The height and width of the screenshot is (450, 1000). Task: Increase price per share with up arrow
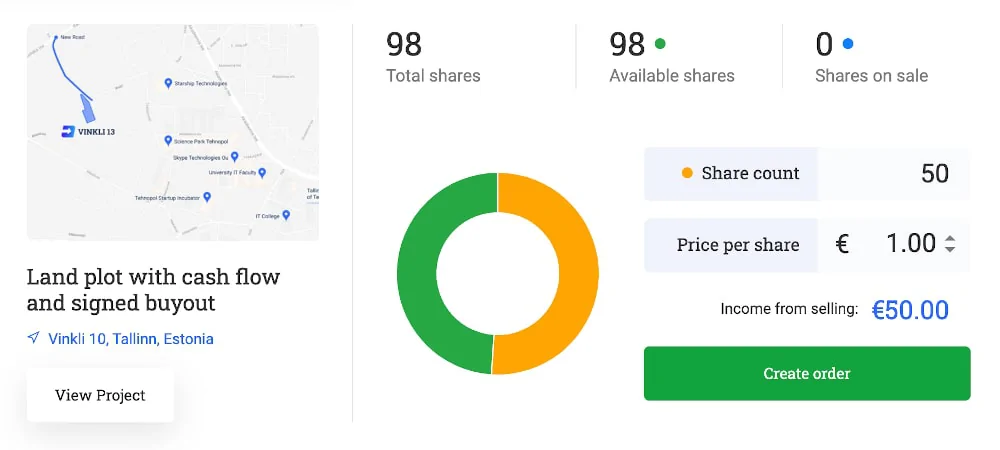(950, 239)
